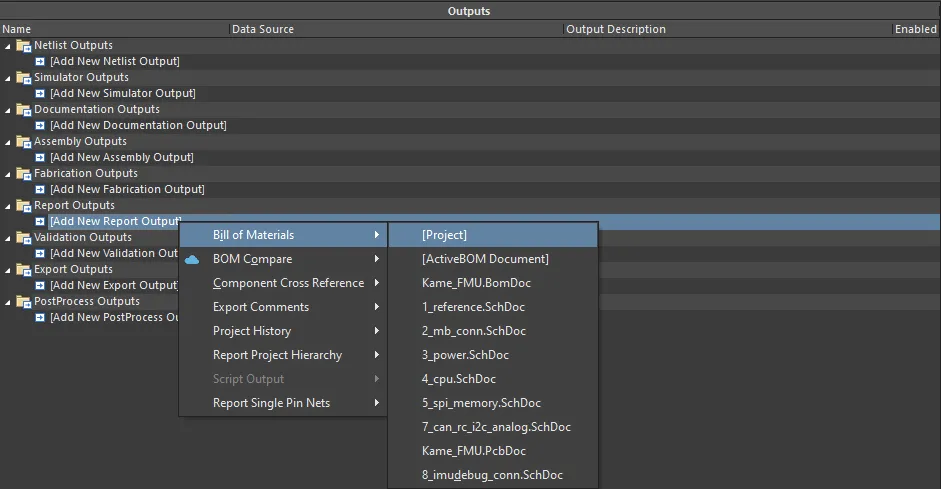Click plus icon for Add New Simulator Output
Viewport: 941px width, 489px height.
click(x=41, y=93)
